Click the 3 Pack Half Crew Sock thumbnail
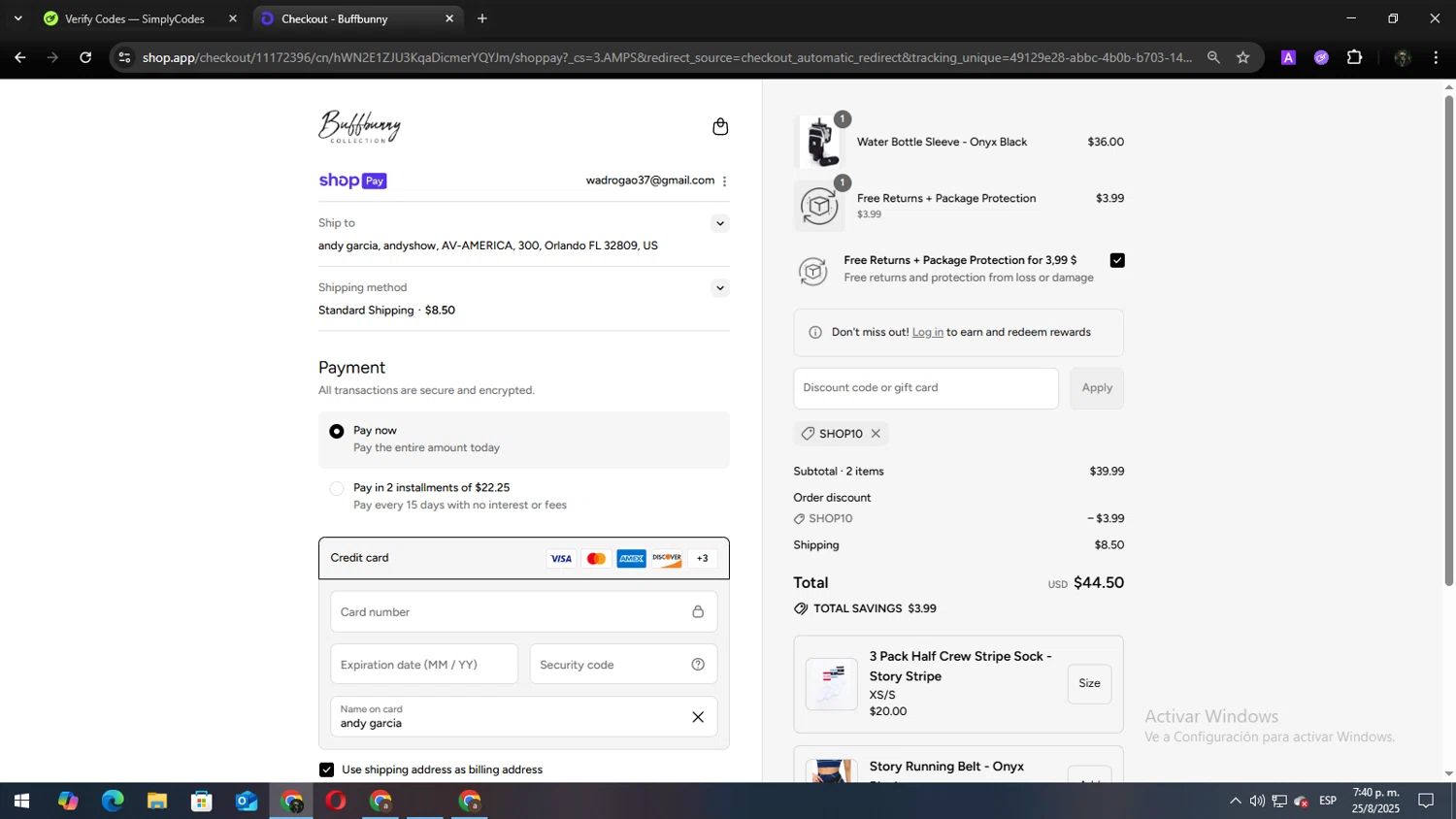1456x819 pixels. pyautogui.click(x=832, y=684)
